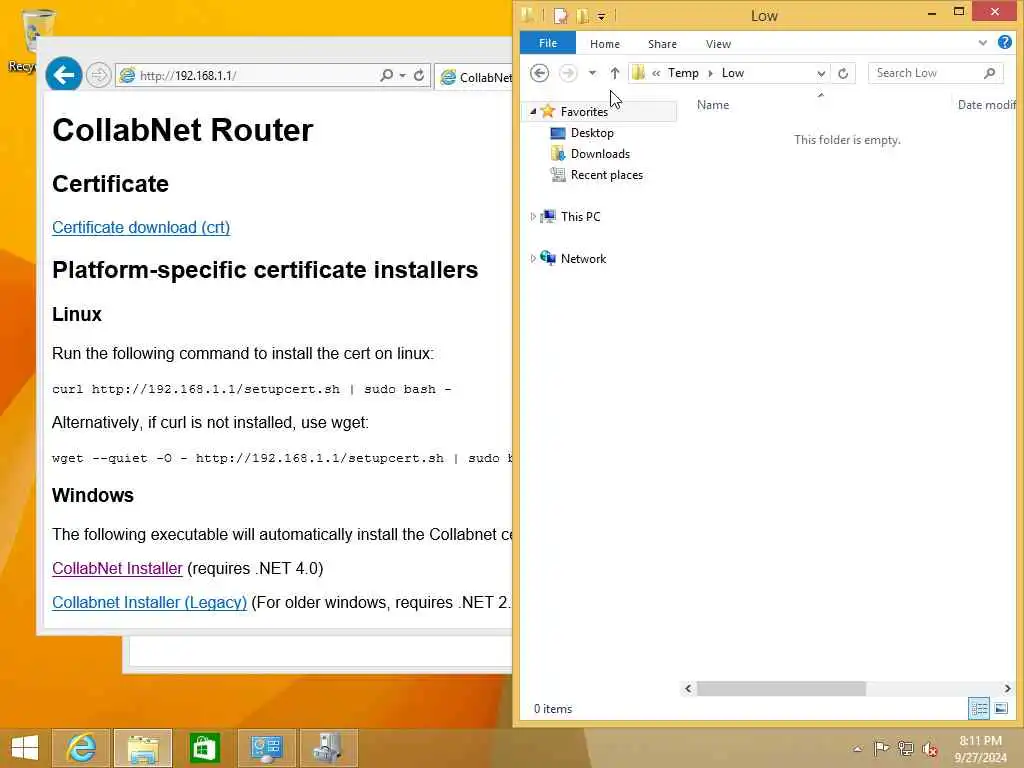Expand the Network tree node
This screenshot has width=1024, height=768.
pyautogui.click(x=533, y=259)
